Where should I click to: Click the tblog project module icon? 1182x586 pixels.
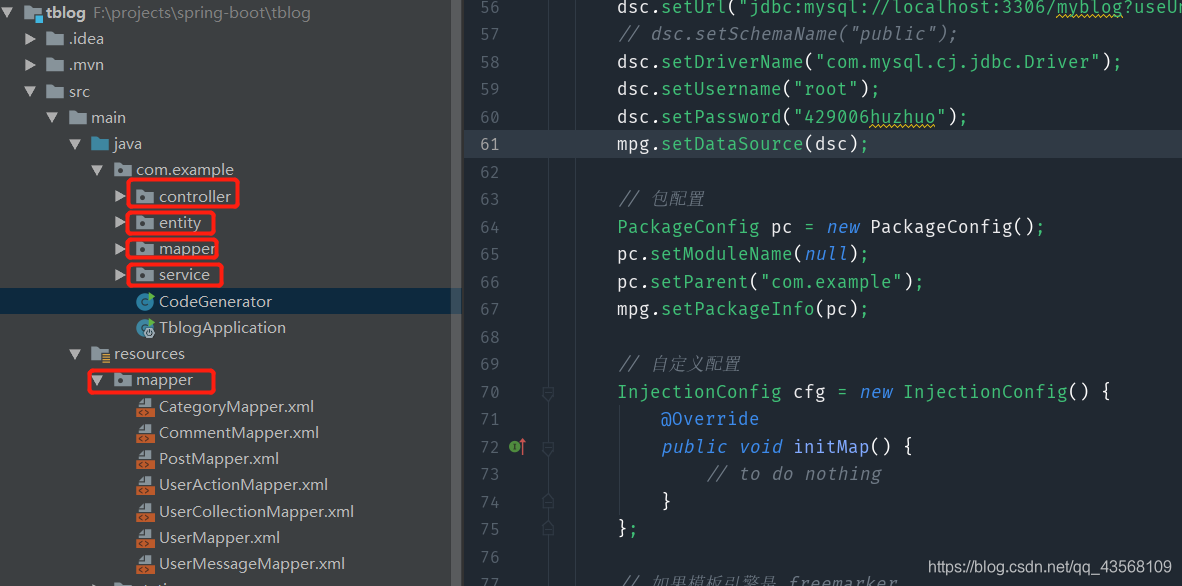(x=33, y=13)
